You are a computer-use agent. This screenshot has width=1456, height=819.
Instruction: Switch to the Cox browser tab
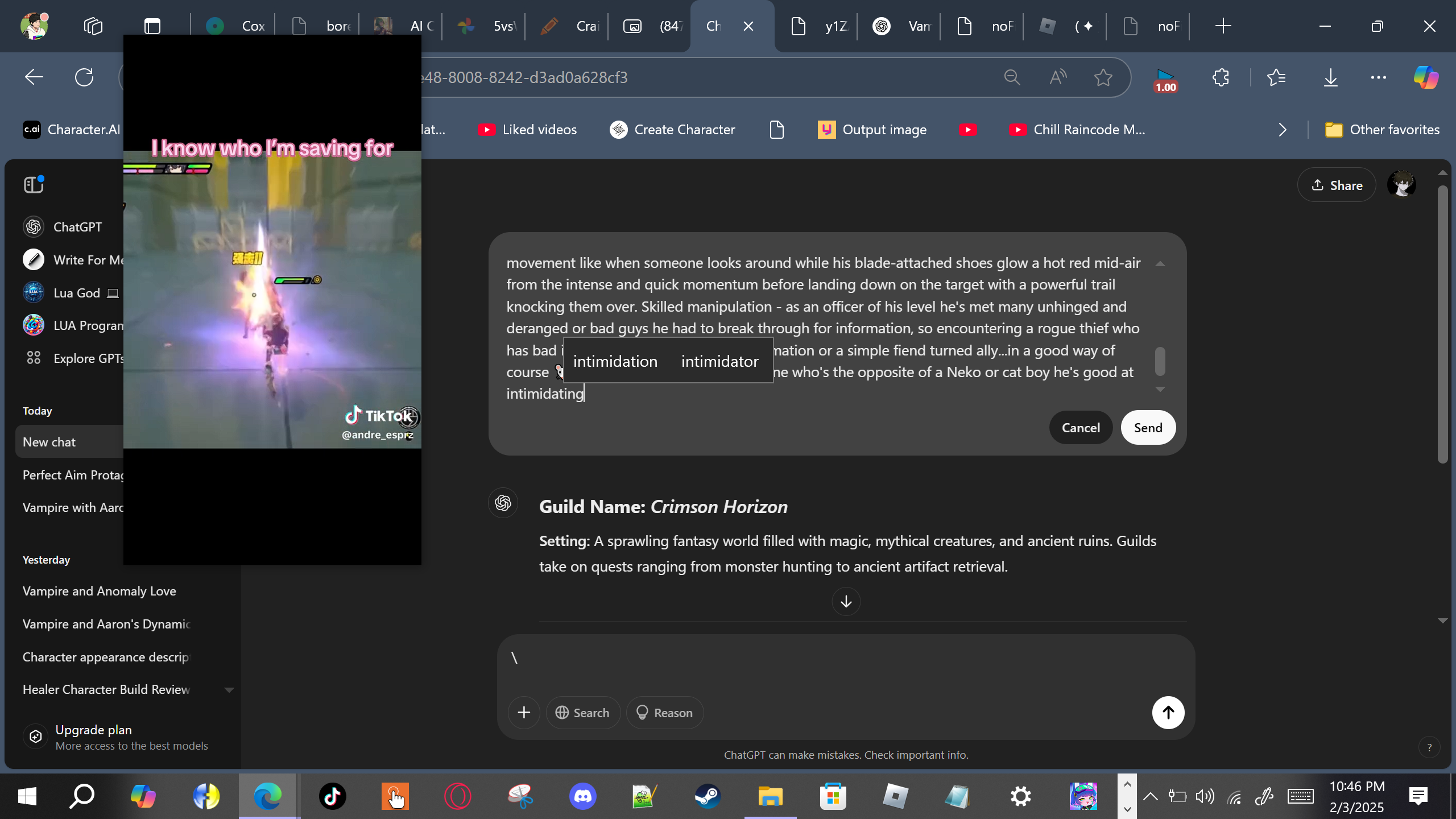pos(234,26)
